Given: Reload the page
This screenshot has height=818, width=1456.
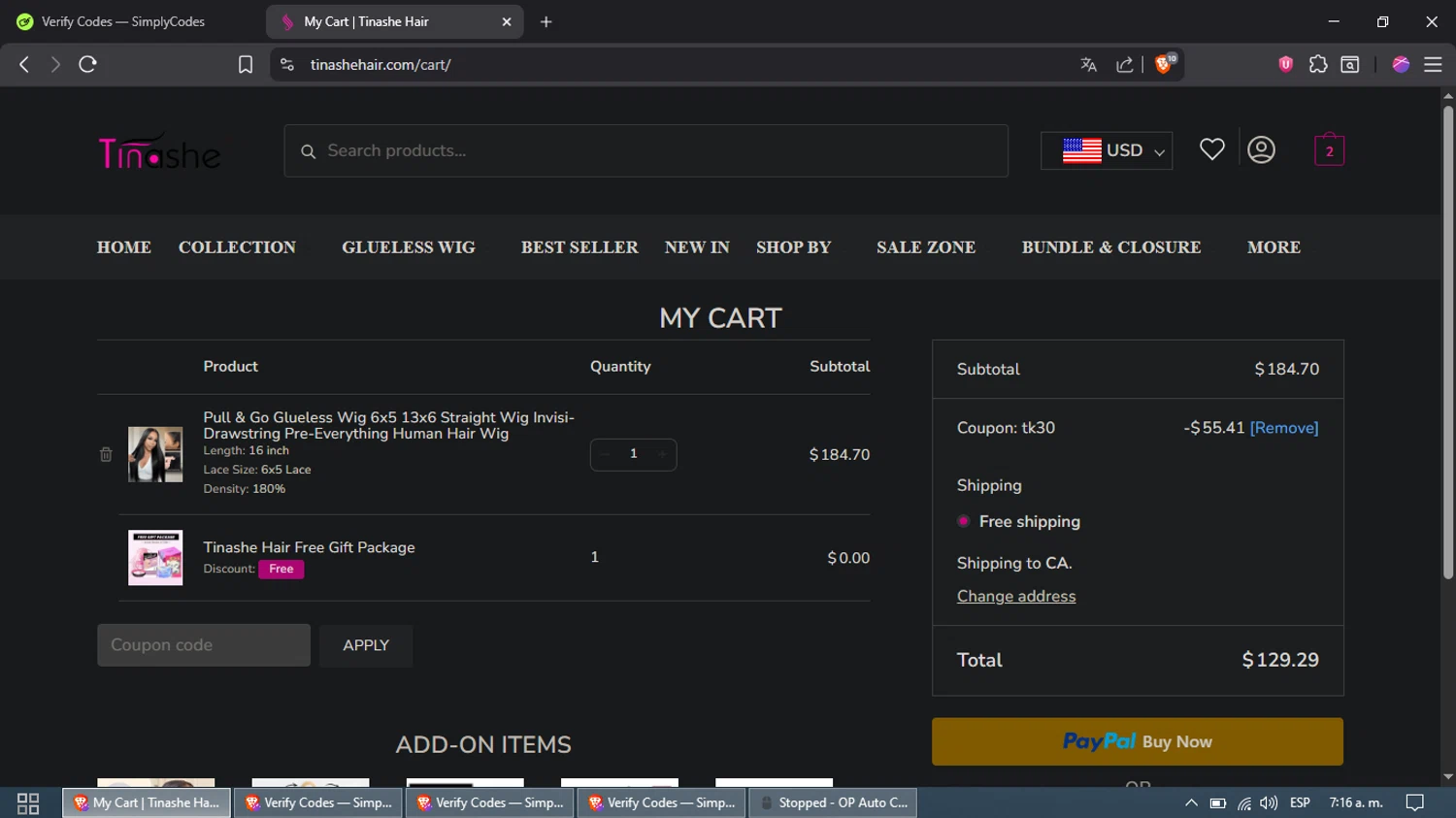Looking at the screenshot, I should (87, 64).
